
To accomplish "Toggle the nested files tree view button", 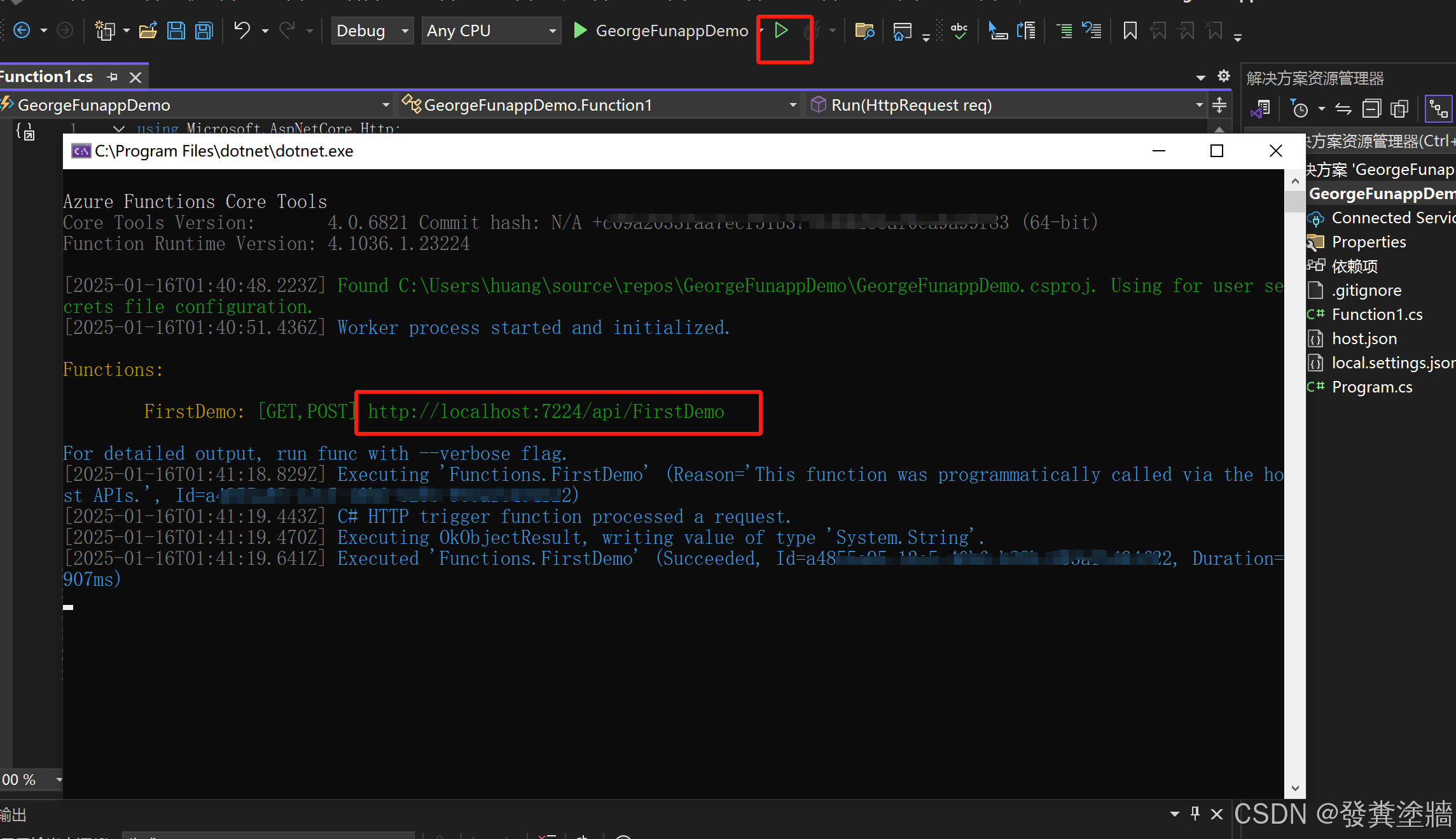I will point(1438,109).
